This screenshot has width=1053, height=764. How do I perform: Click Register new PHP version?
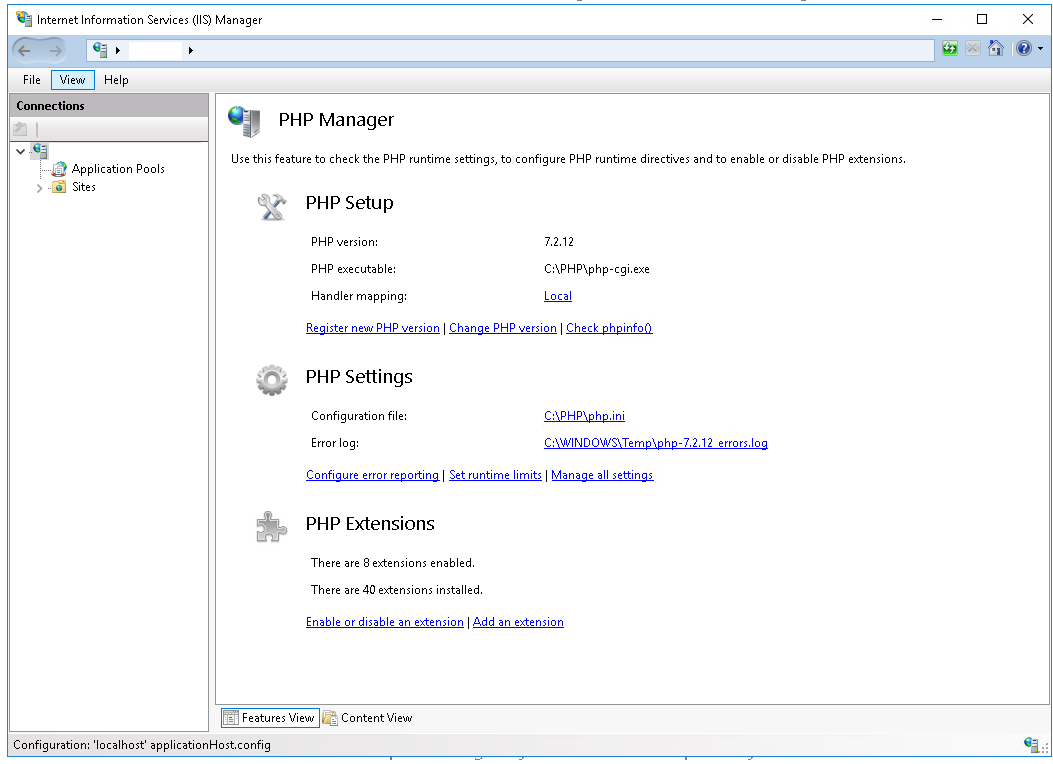pyautogui.click(x=373, y=328)
